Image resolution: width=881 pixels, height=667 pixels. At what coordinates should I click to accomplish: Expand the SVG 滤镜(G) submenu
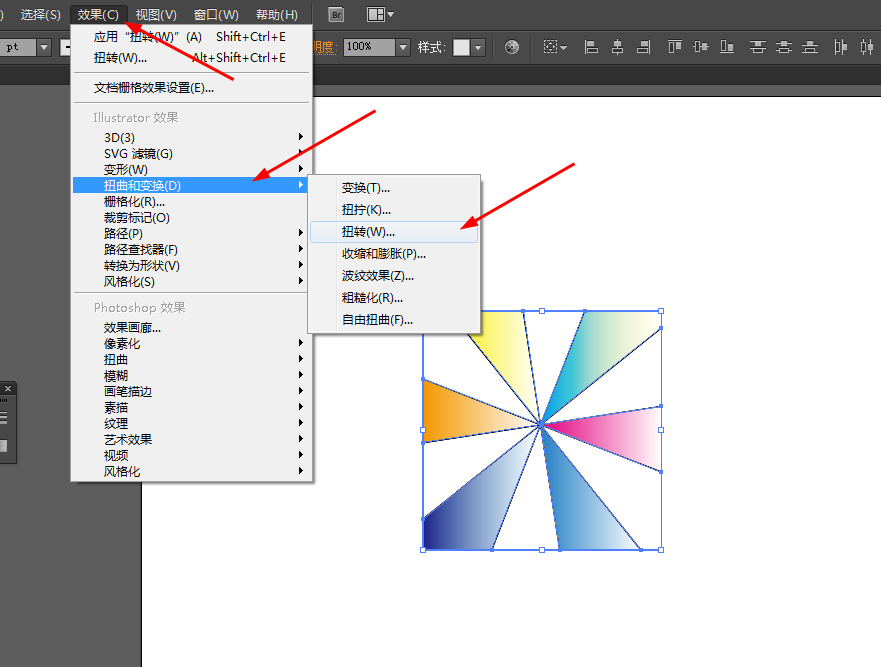tap(191, 153)
